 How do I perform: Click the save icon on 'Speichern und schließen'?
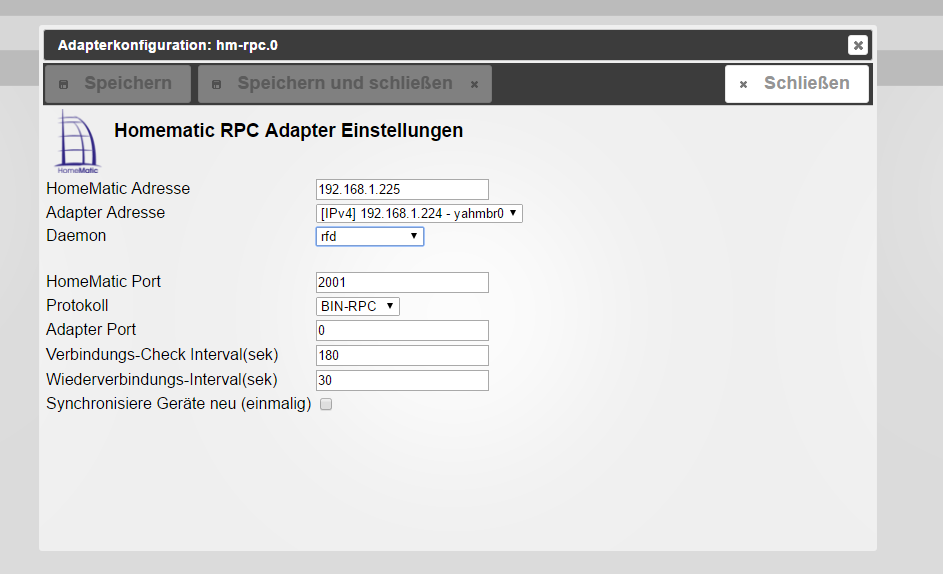pos(216,84)
